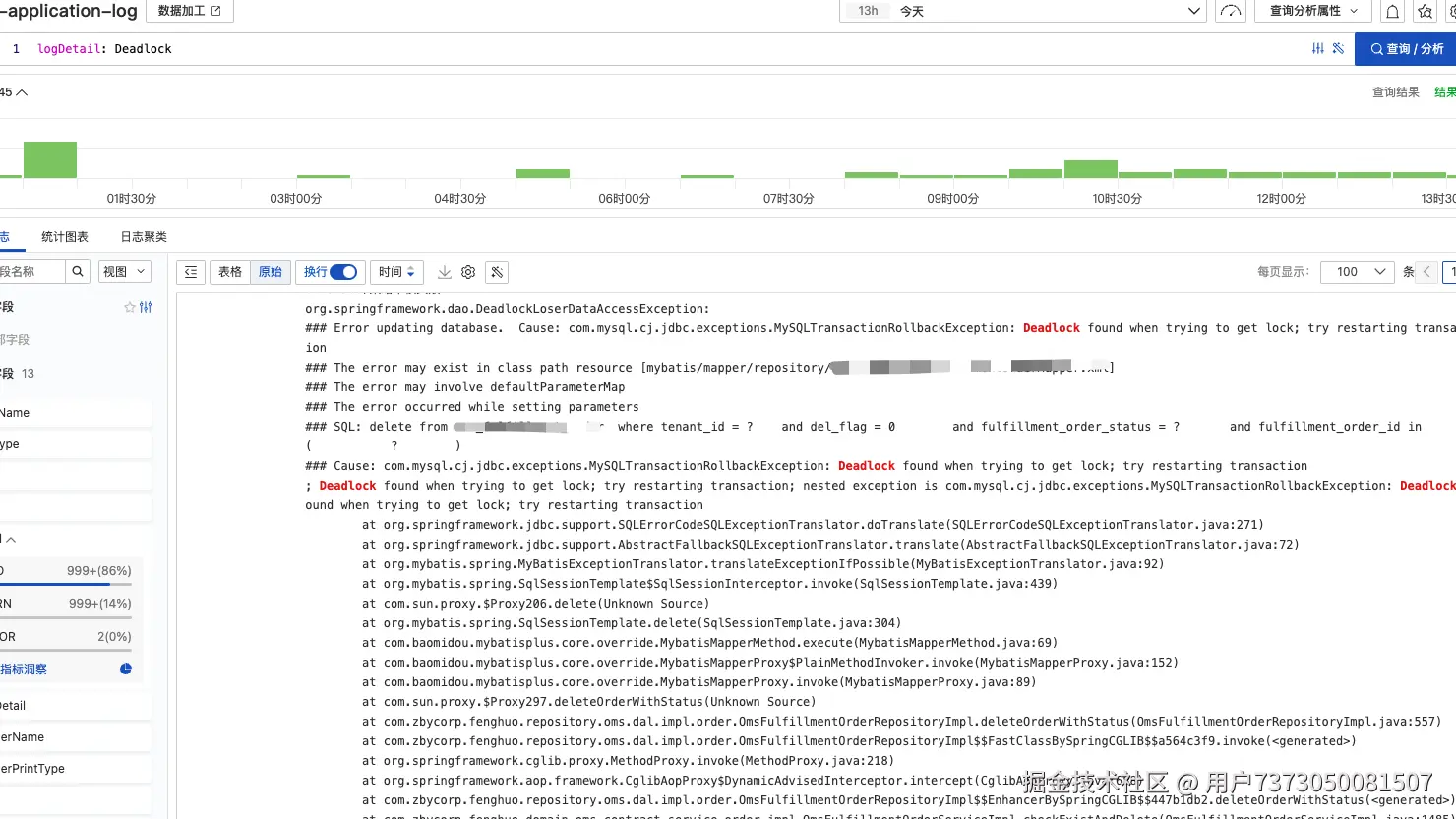Image resolution: width=1456 pixels, height=819 pixels.
Task: Click the first red Deadlock highlight in the log
Action: click(x=1052, y=328)
